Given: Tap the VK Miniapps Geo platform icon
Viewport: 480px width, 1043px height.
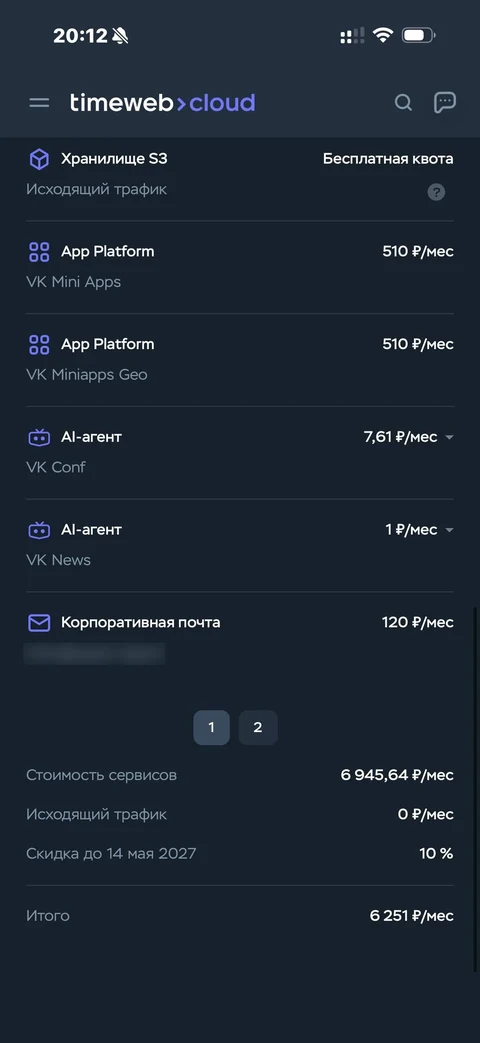Looking at the screenshot, I should (39, 345).
